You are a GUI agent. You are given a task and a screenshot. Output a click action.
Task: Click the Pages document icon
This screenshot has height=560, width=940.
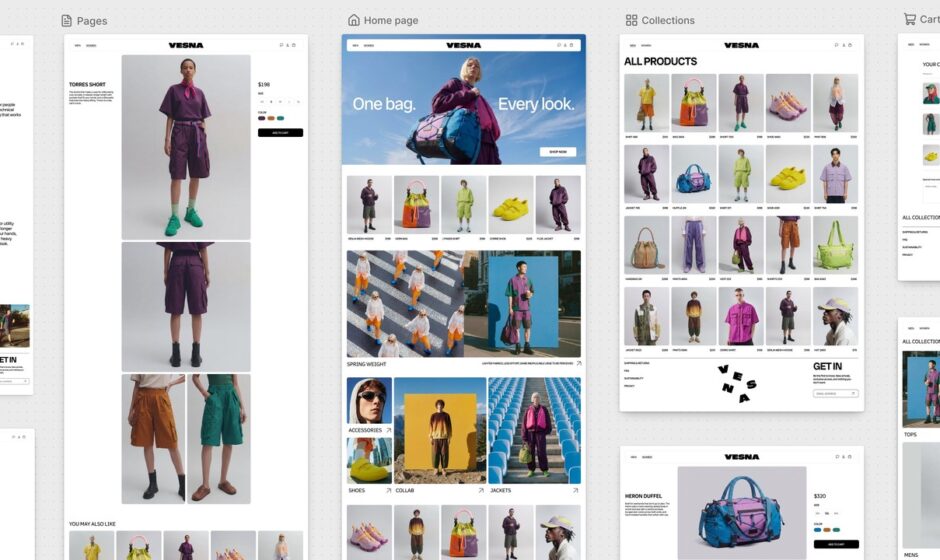67,21
